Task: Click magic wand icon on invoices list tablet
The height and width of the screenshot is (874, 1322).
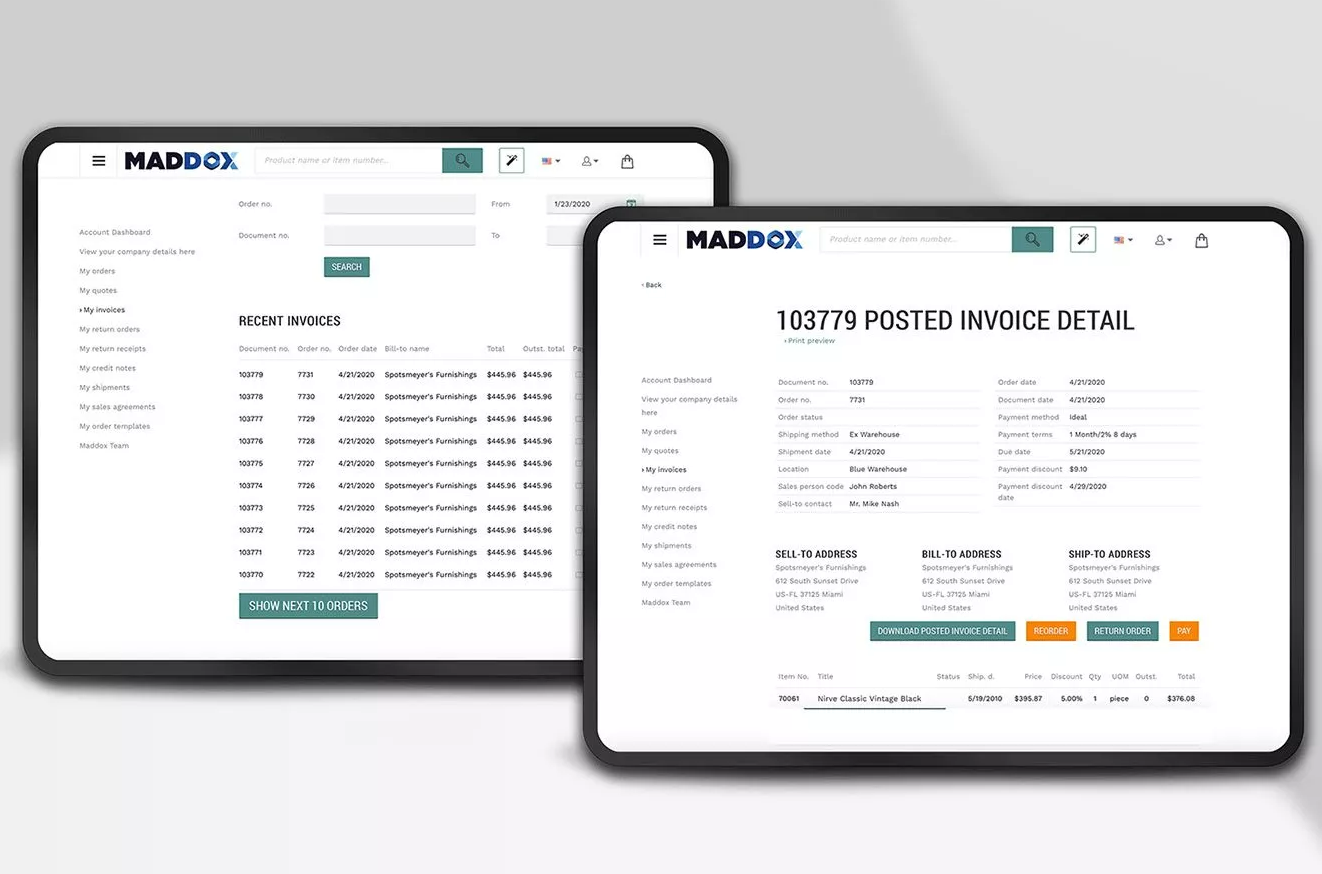Action: click(x=511, y=160)
